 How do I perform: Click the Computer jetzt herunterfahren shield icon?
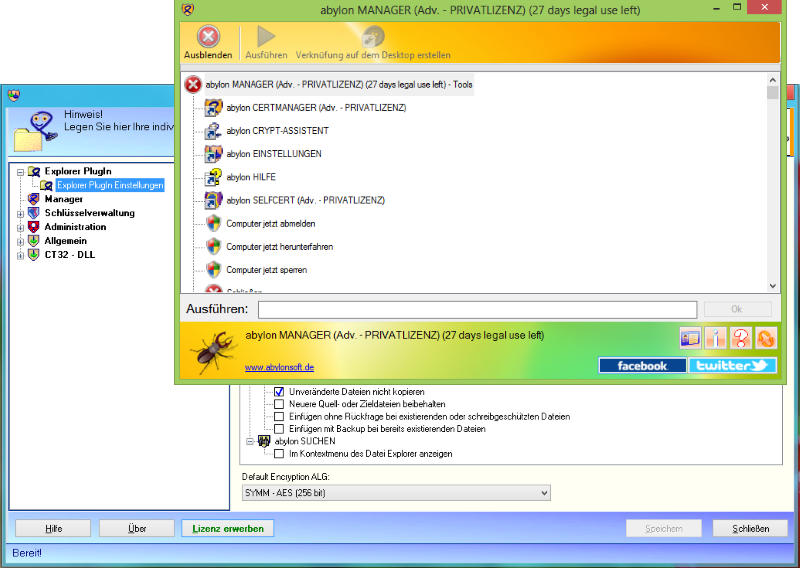click(213, 246)
